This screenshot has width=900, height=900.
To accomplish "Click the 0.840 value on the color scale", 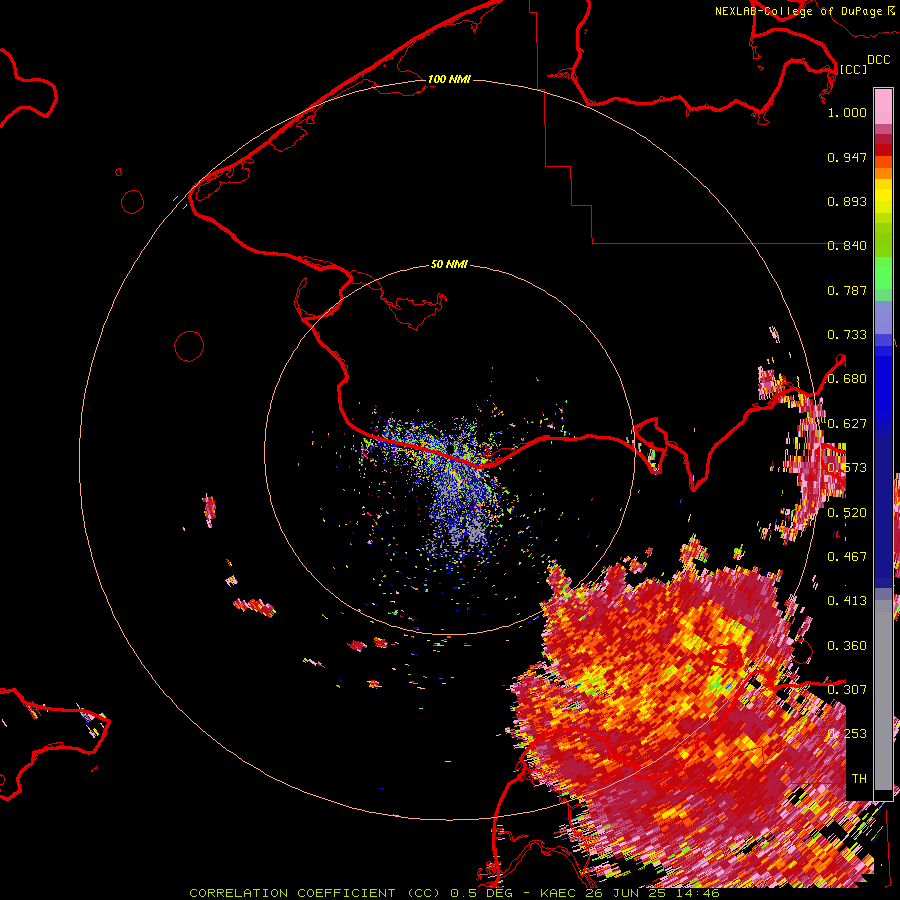I will pos(847,246).
